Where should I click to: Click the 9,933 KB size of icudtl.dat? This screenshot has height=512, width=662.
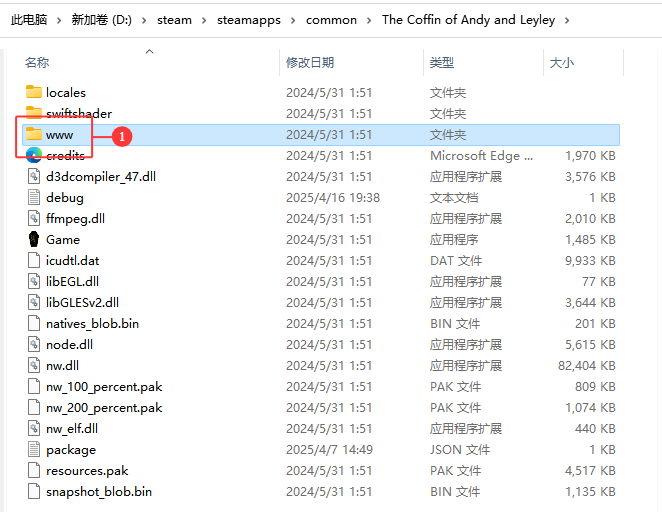pos(590,260)
